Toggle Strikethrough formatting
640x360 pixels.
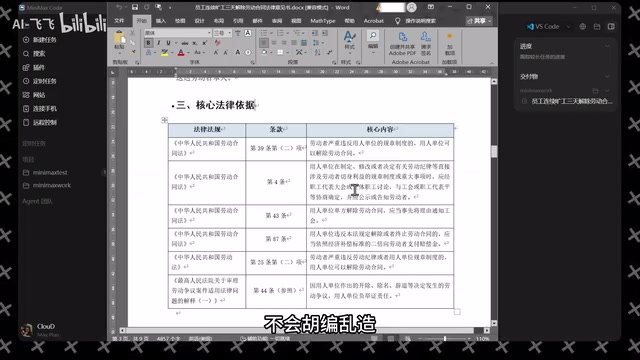[x=185, y=43]
